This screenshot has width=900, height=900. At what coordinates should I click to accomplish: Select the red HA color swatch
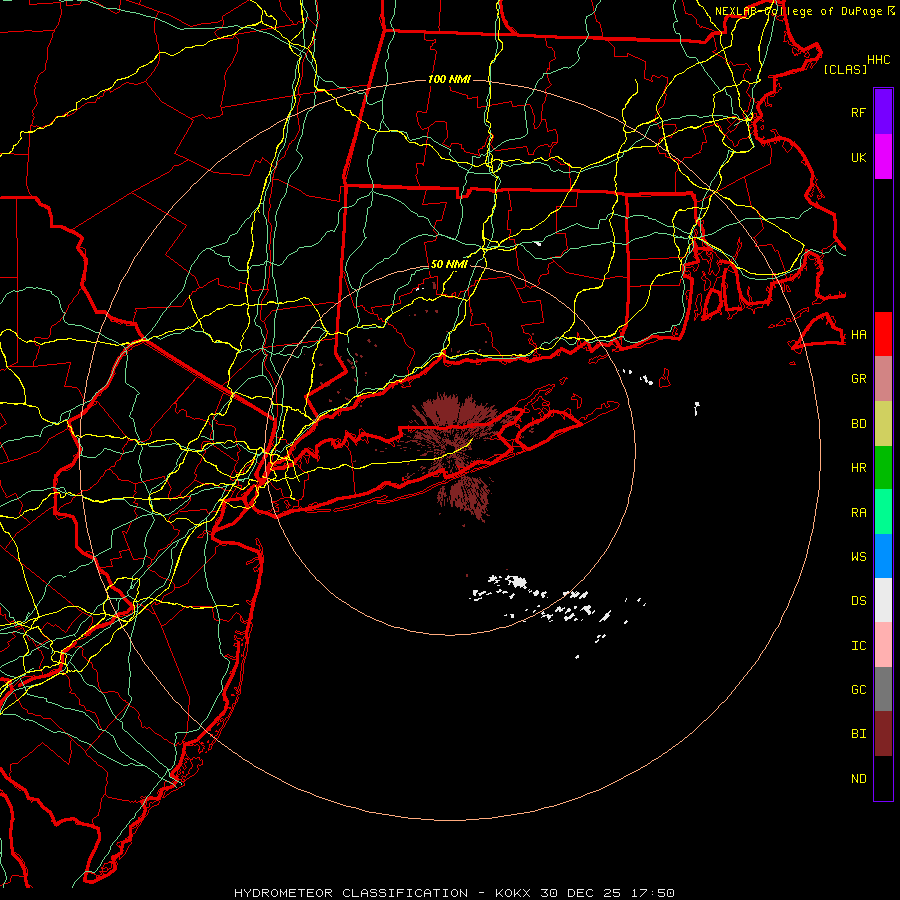(883, 334)
